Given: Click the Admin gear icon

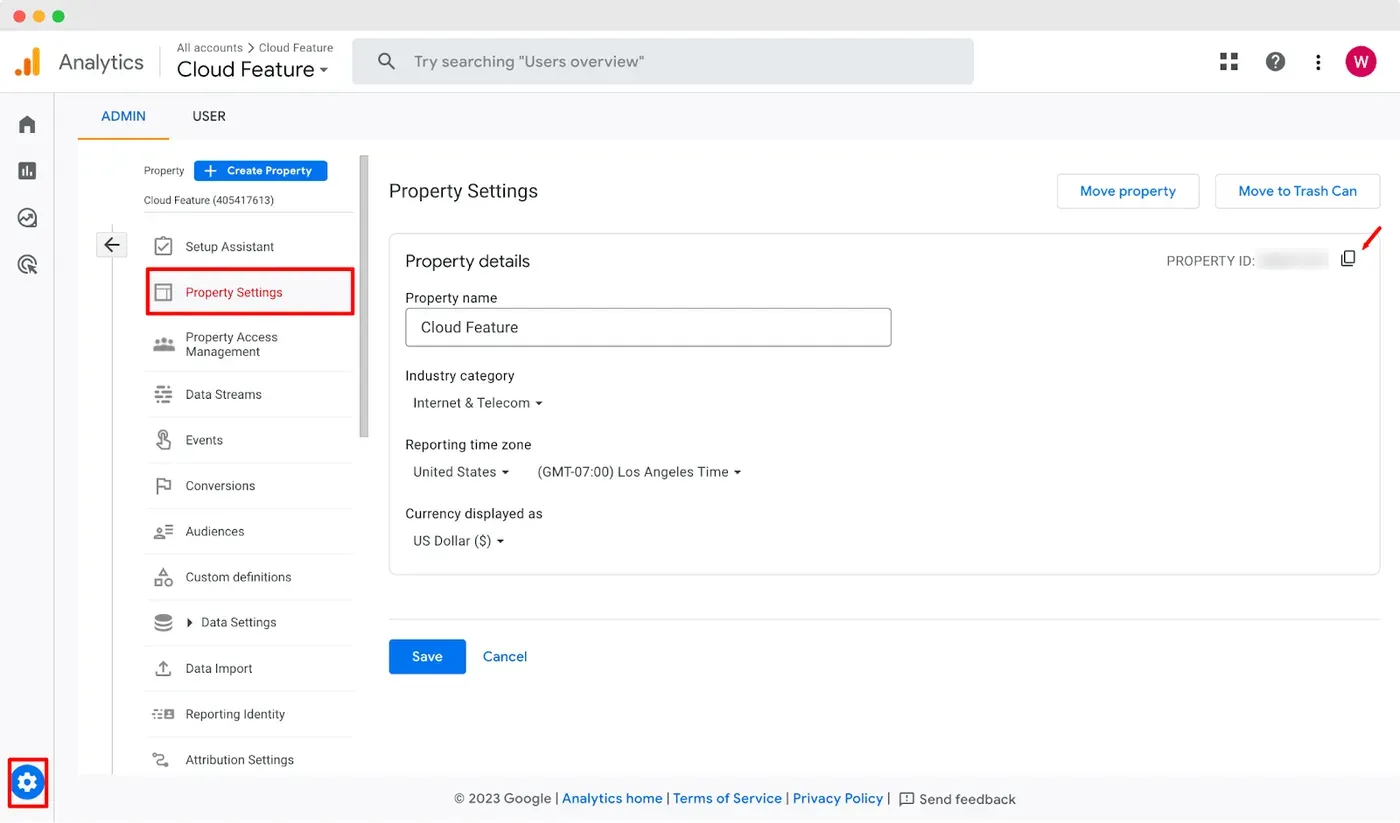Looking at the screenshot, I should [x=28, y=782].
